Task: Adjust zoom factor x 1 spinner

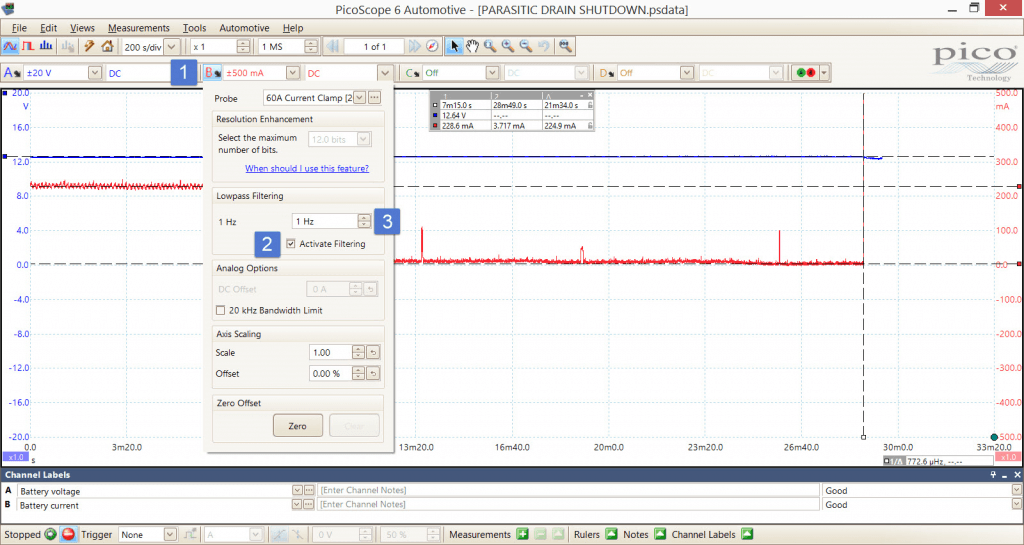Action: click(244, 47)
